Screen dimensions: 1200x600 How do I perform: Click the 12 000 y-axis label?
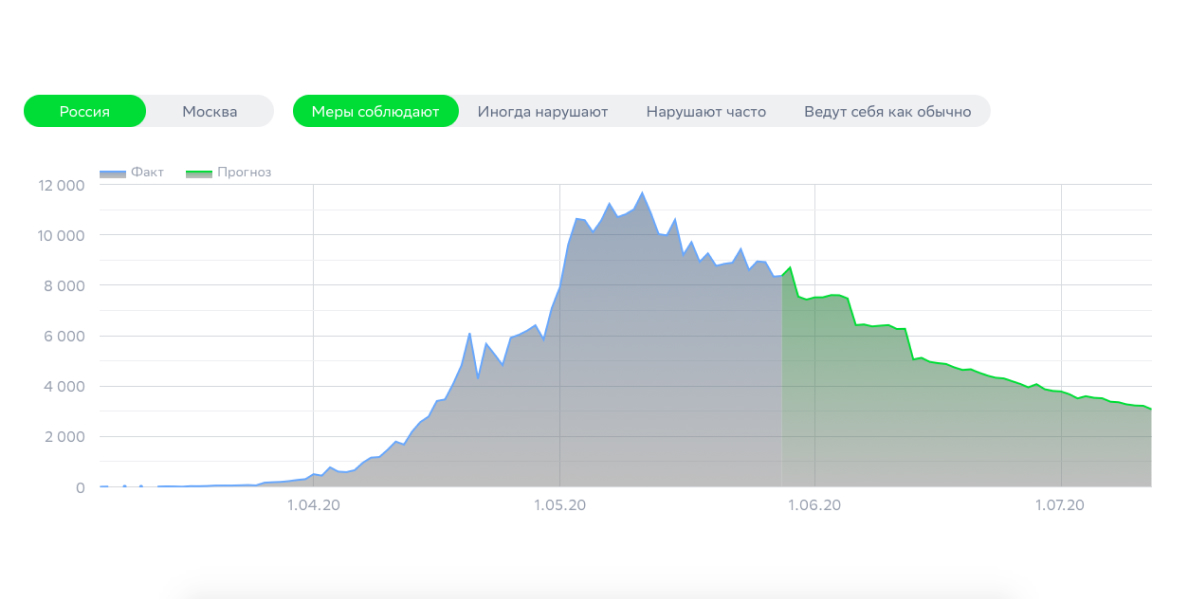click(x=61, y=185)
